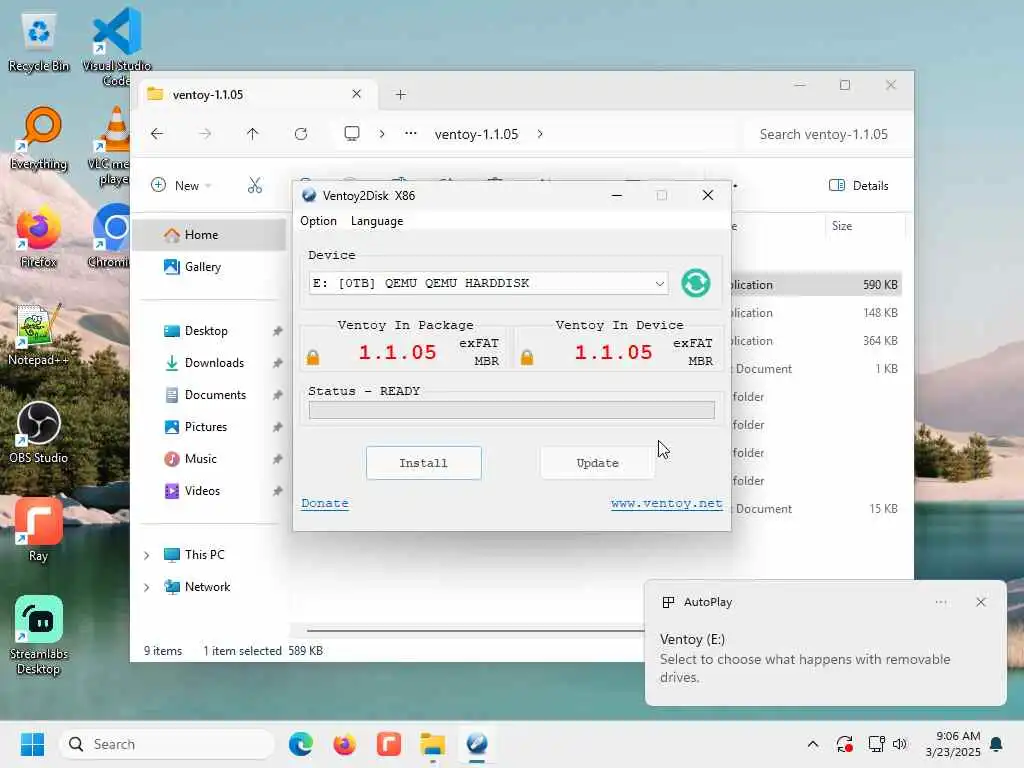1024x768 pixels.
Task: Click the lock icon under Ventoy In Package
Action: click(x=313, y=357)
